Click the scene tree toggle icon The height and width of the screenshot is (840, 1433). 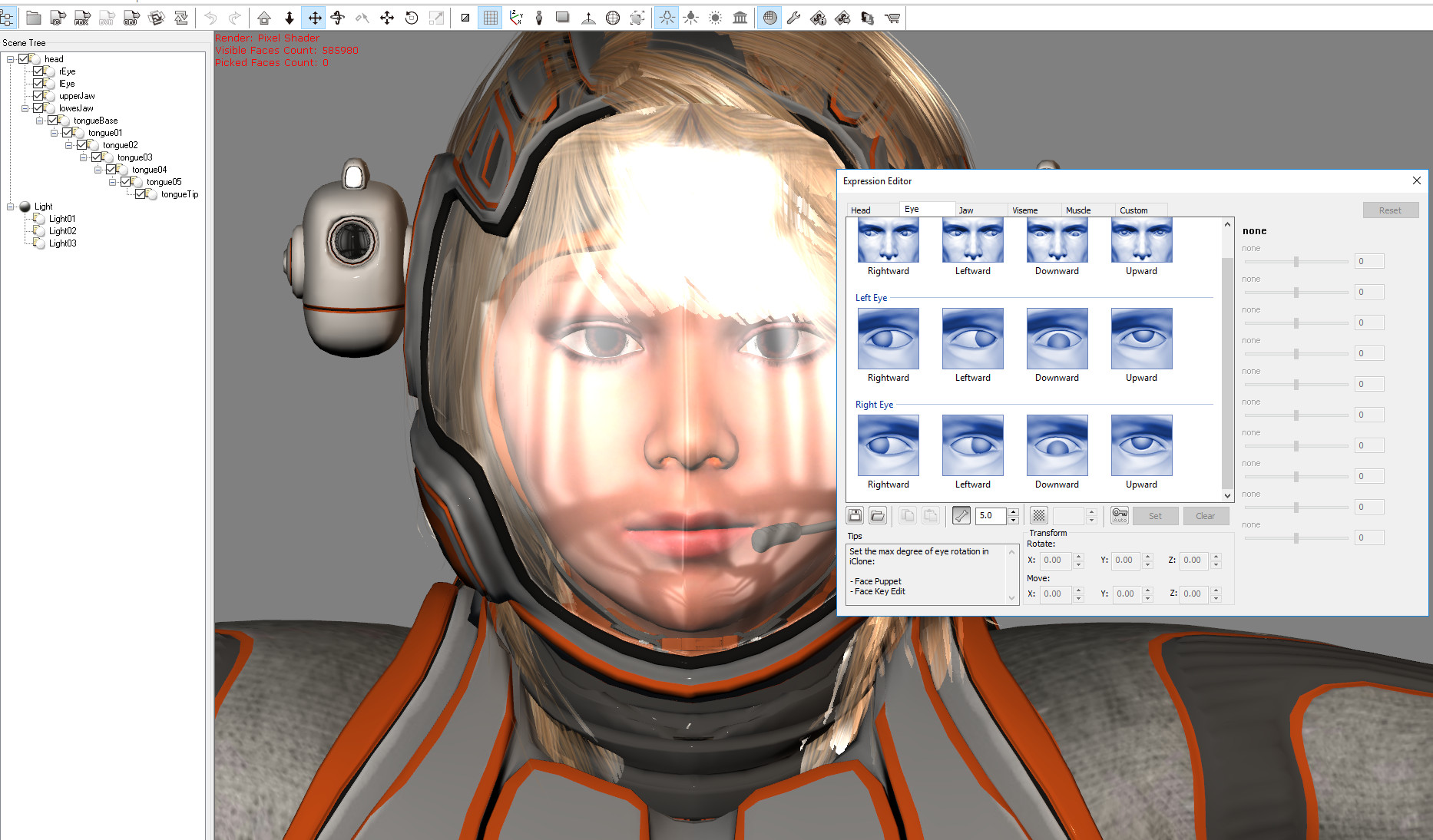tap(7, 18)
